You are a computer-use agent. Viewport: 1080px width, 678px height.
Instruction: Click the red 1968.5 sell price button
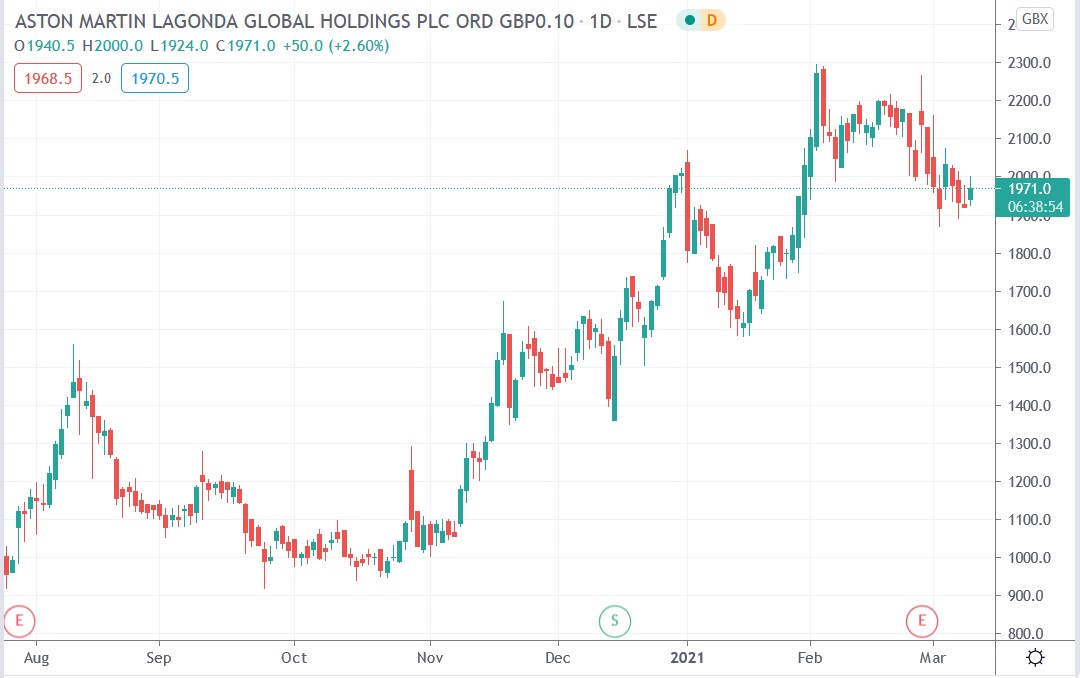click(47, 77)
